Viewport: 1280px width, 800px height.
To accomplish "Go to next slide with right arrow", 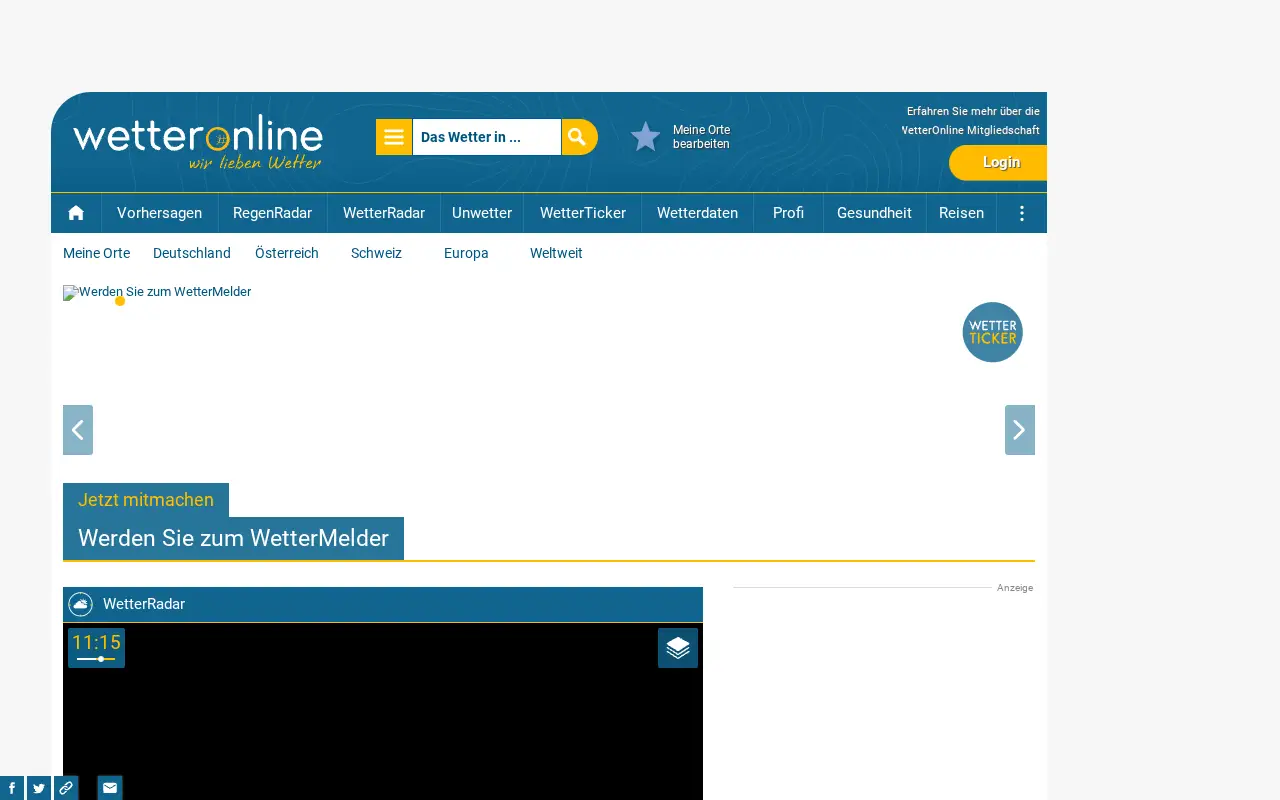I will [1020, 430].
